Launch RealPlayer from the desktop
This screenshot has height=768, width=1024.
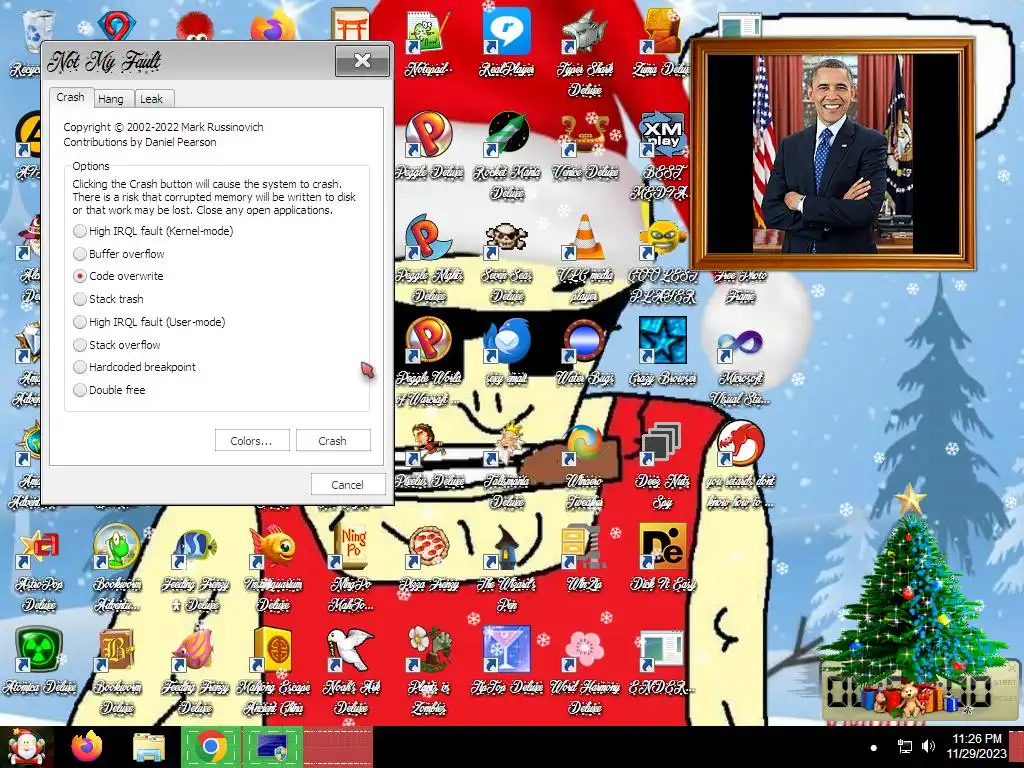point(507,42)
